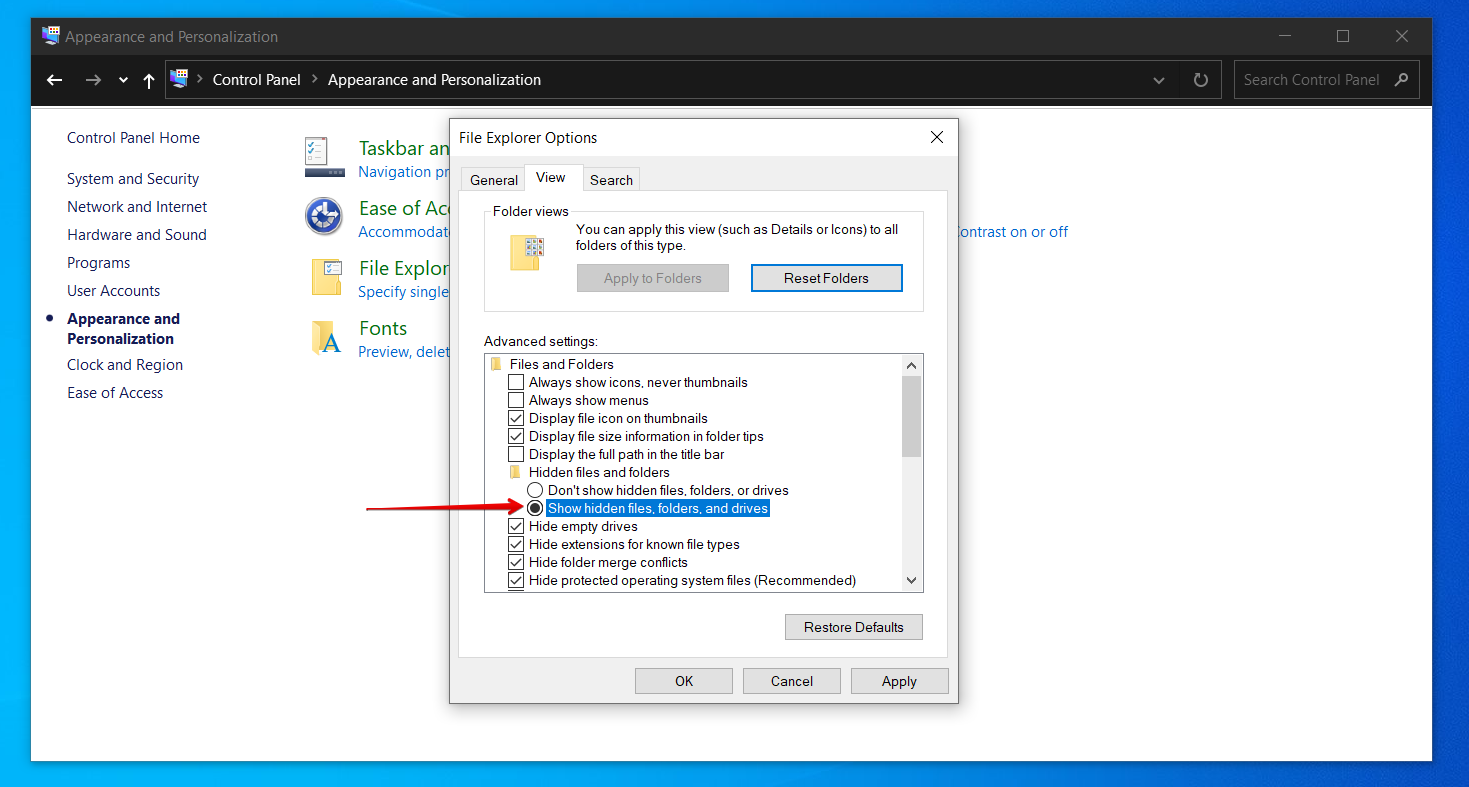Click the Hidden files and folders tree node

click(x=598, y=472)
